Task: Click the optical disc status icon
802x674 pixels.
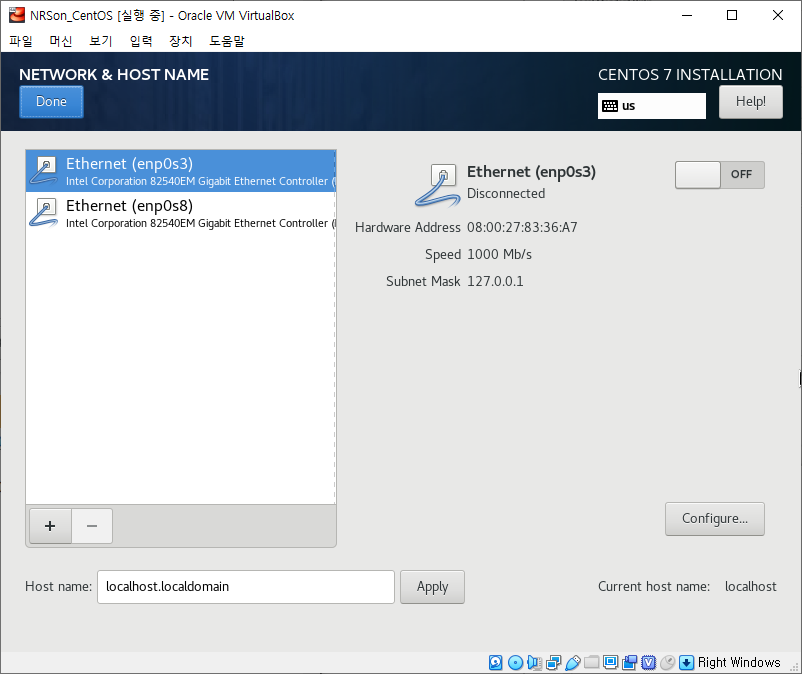Action: (516, 662)
